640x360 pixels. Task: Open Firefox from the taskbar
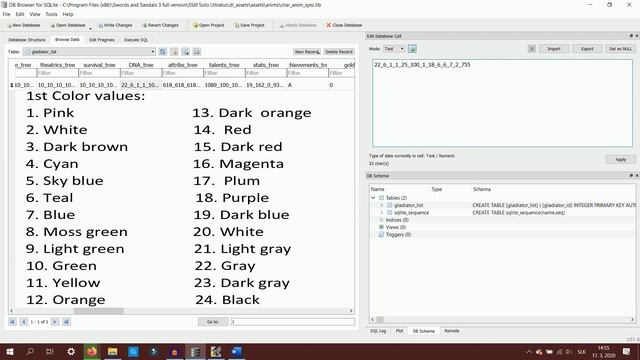coord(92,351)
